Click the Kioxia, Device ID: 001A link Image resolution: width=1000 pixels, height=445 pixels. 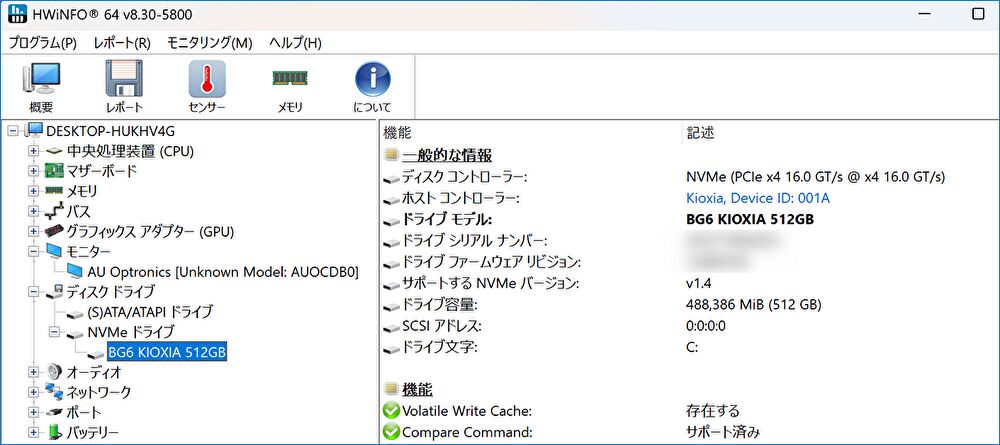point(757,198)
